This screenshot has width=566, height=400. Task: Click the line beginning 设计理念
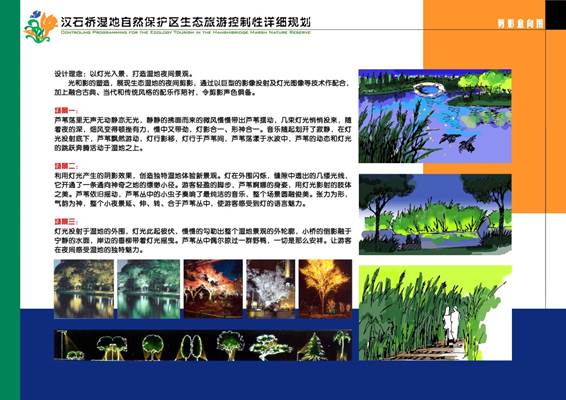[124, 74]
